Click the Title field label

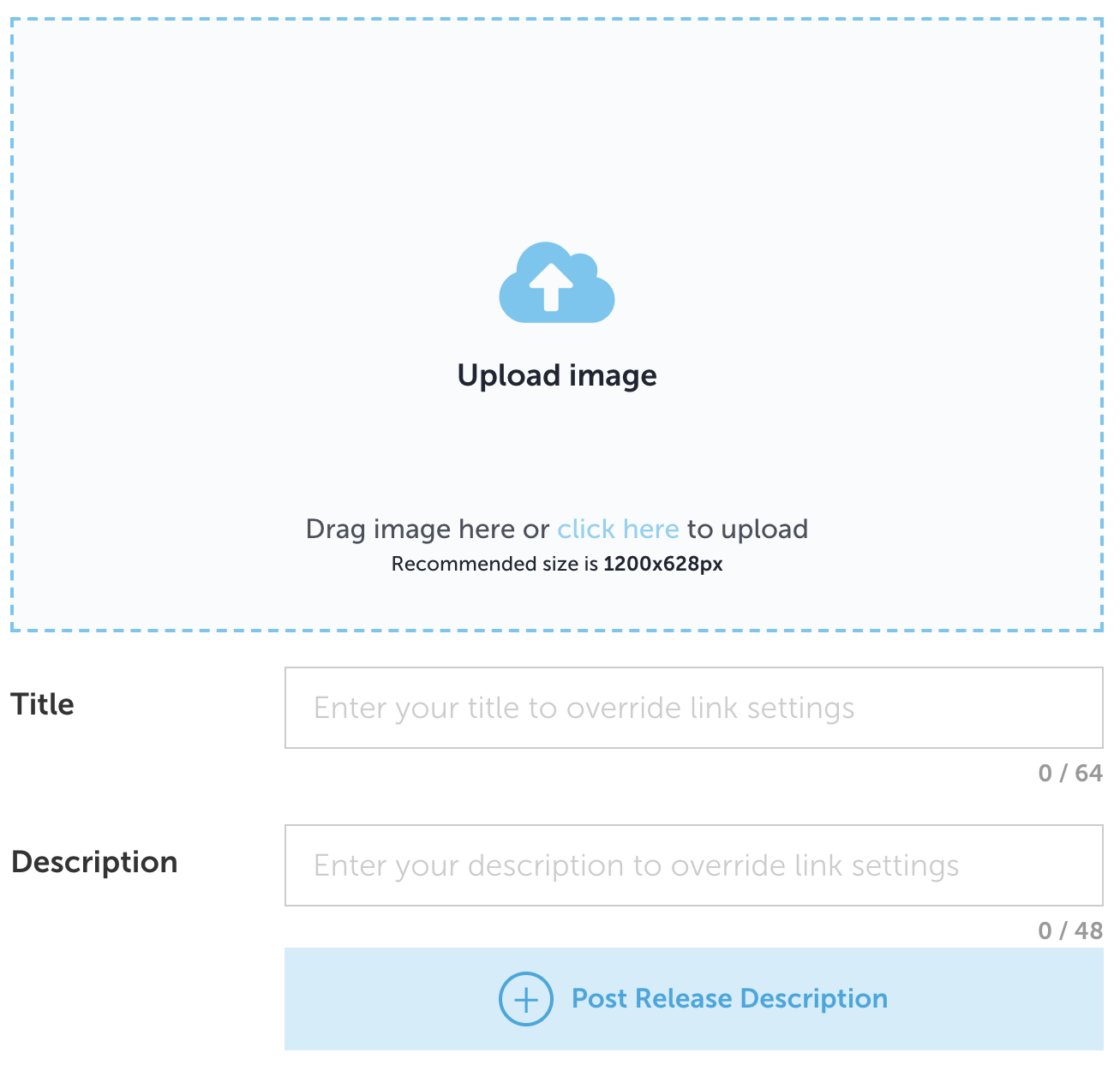43,704
